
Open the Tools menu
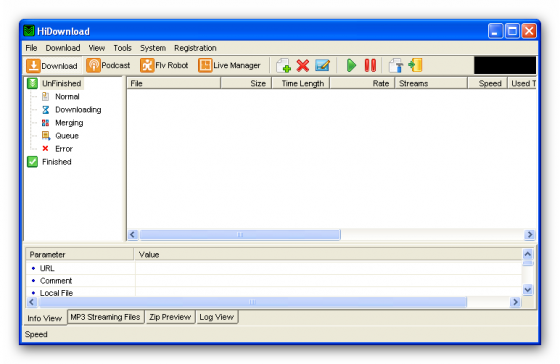click(122, 48)
